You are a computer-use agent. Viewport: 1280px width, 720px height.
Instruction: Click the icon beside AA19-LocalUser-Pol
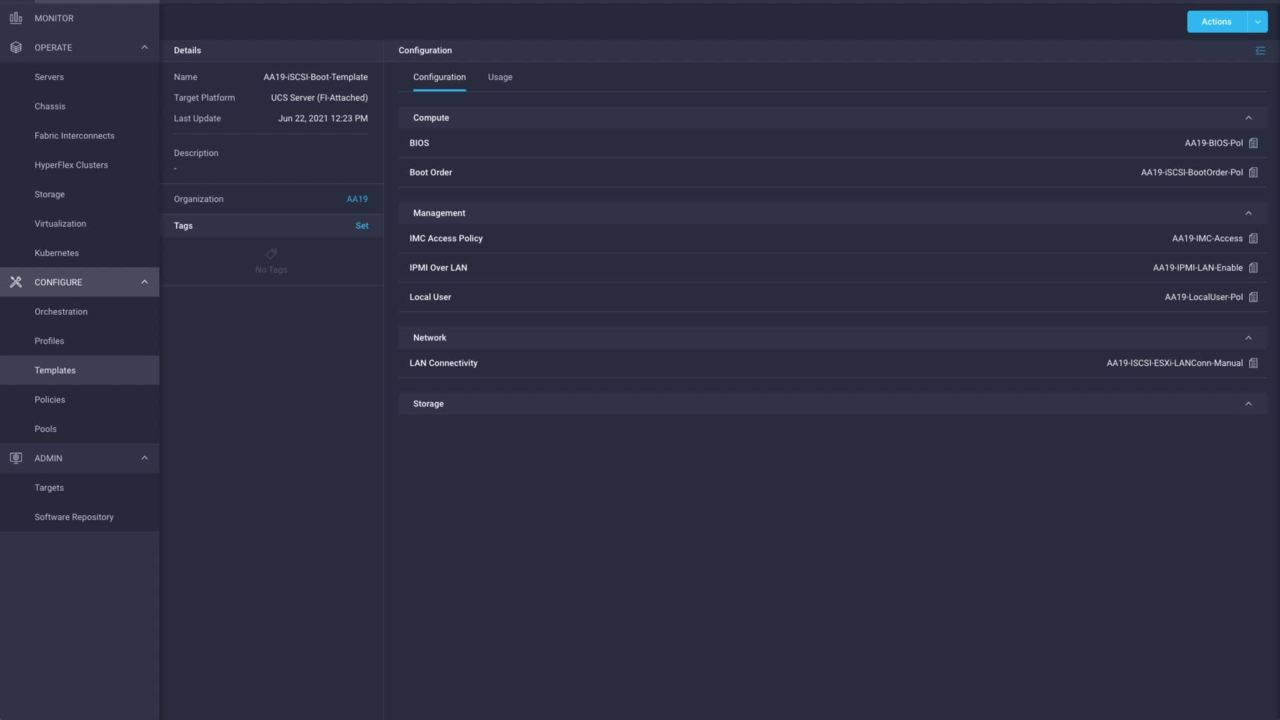pos(1253,297)
